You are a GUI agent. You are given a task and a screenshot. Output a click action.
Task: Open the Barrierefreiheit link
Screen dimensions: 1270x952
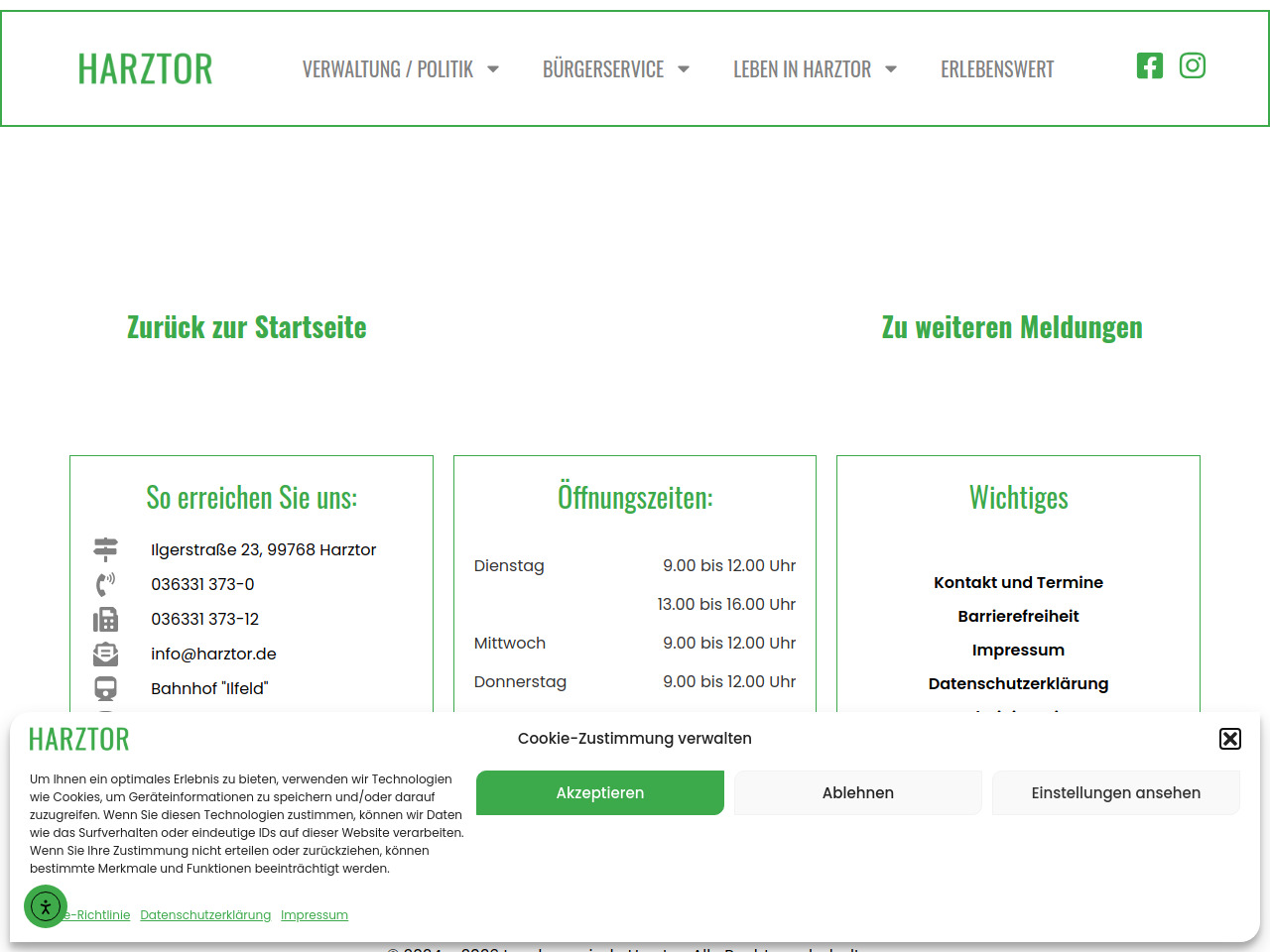[x=1018, y=617]
